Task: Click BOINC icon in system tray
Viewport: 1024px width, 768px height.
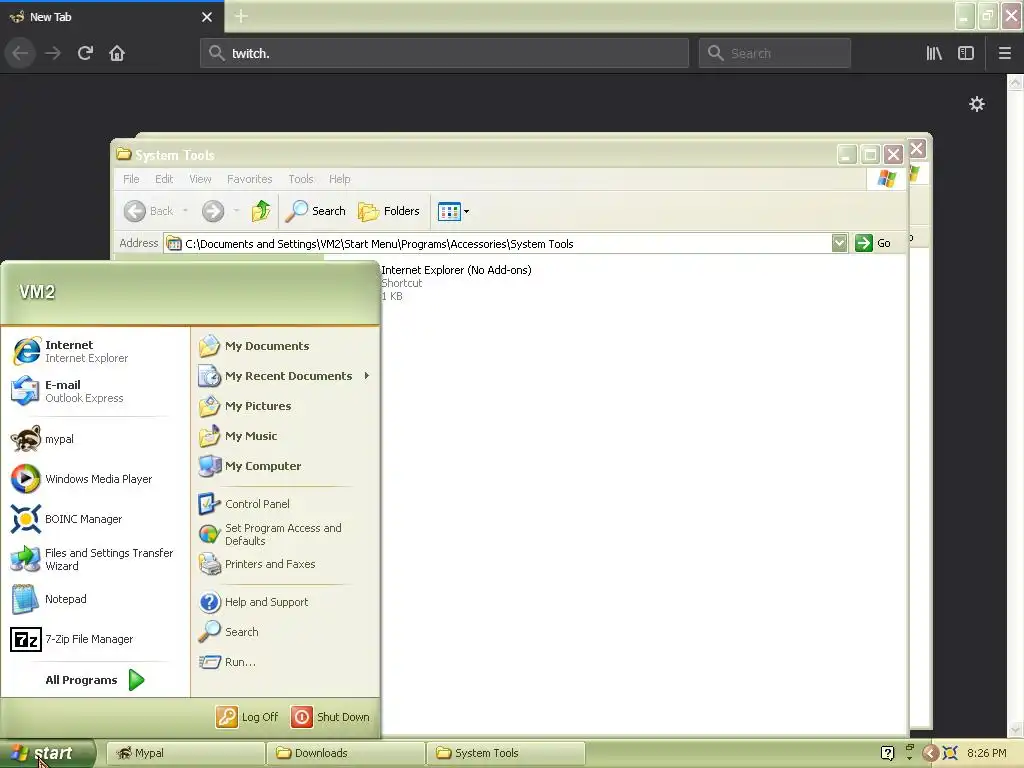Action: point(950,753)
